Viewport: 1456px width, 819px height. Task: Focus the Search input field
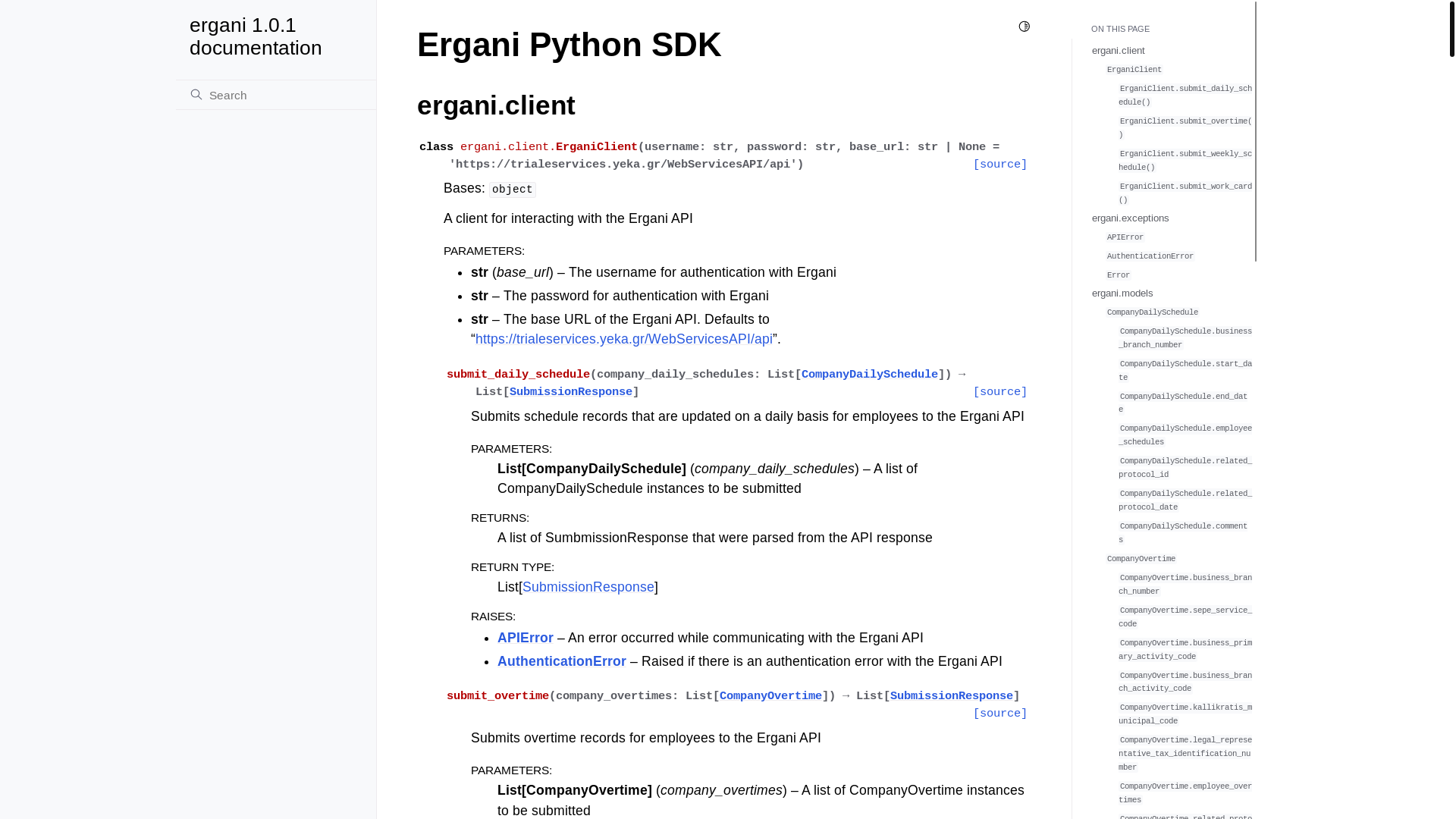pyautogui.click(x=276, y=95)
